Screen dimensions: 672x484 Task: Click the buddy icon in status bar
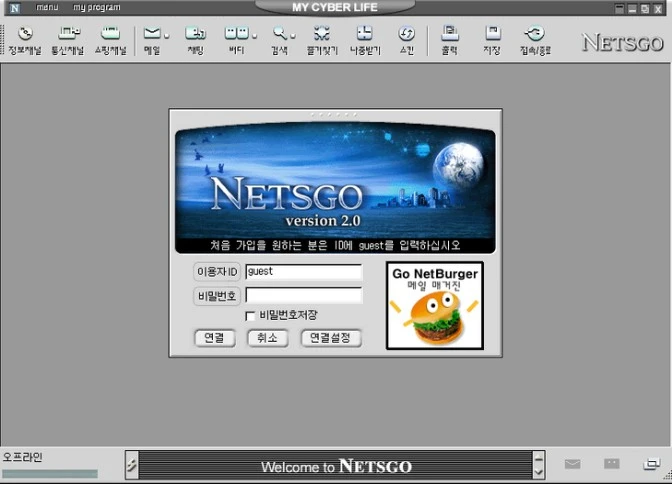(x=612, y=463)
